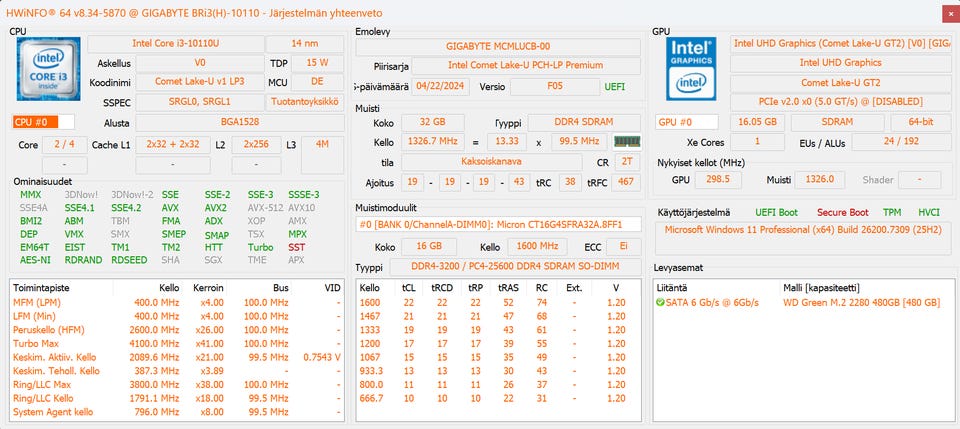Viewport: 960px width, 429px height.
Task: Click the WD Green M.2 2280 480GB drive entry
Action: coord(861,302)
